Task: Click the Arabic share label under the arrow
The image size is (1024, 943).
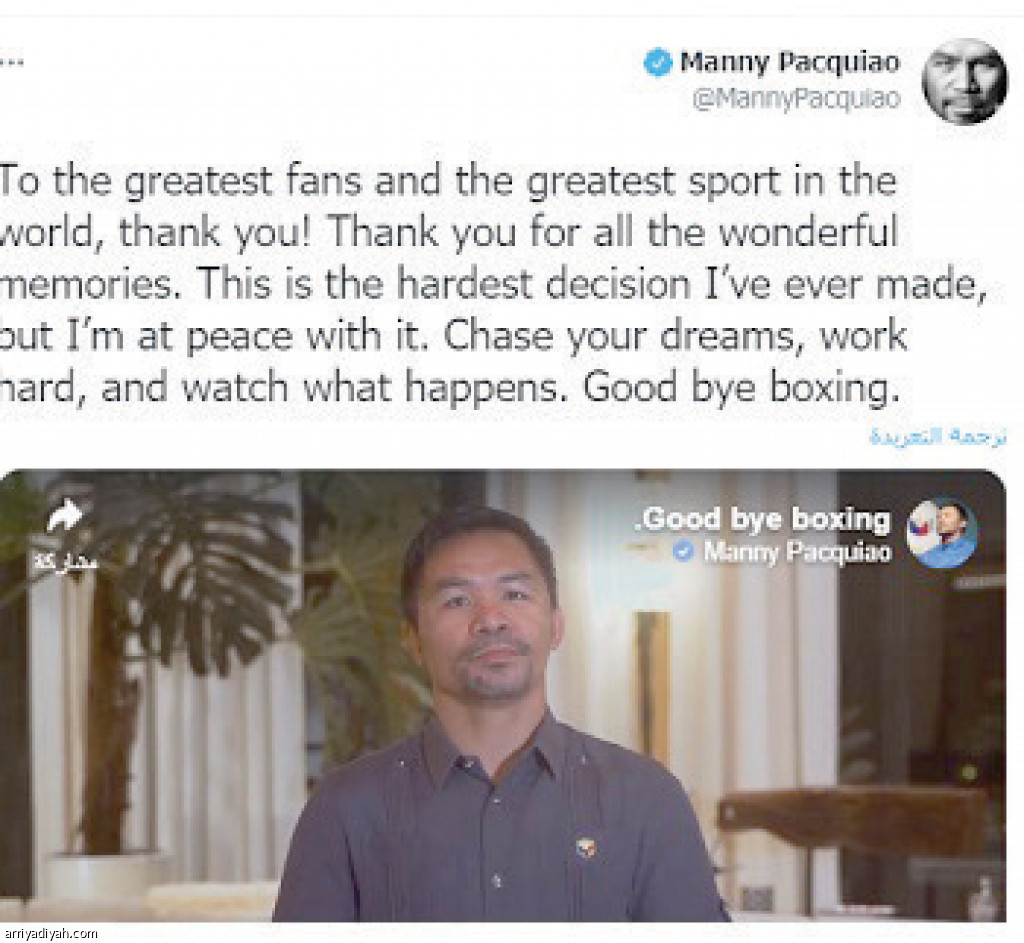Action: click(66, 561)
